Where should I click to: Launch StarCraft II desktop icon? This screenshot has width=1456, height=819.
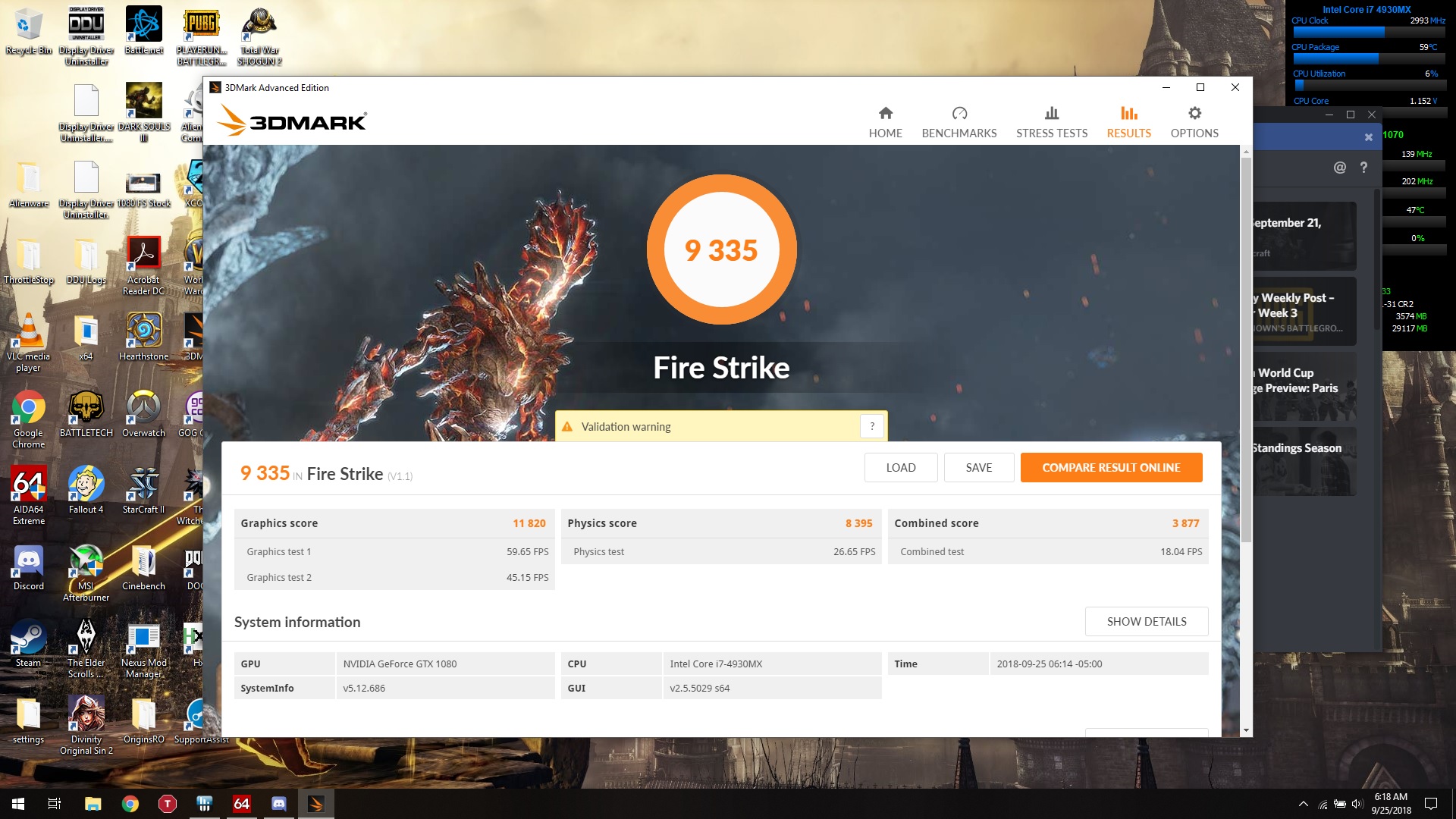(144, 491)
